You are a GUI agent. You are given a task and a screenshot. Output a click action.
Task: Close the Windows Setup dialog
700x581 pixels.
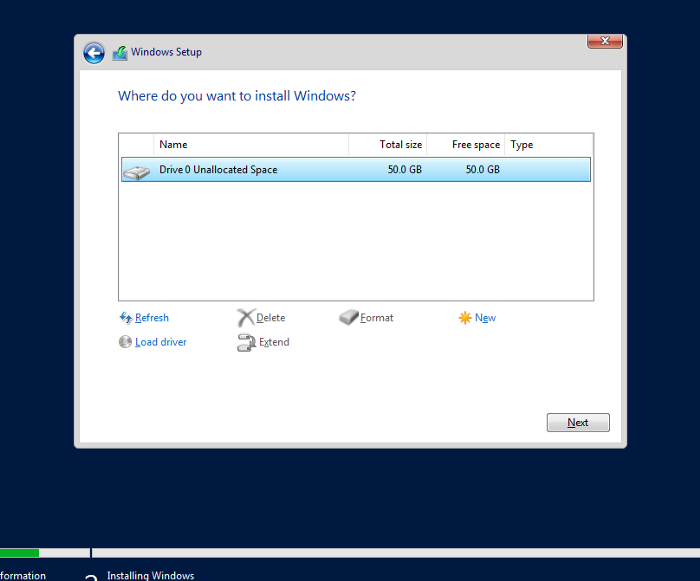(x=605, y=41)
